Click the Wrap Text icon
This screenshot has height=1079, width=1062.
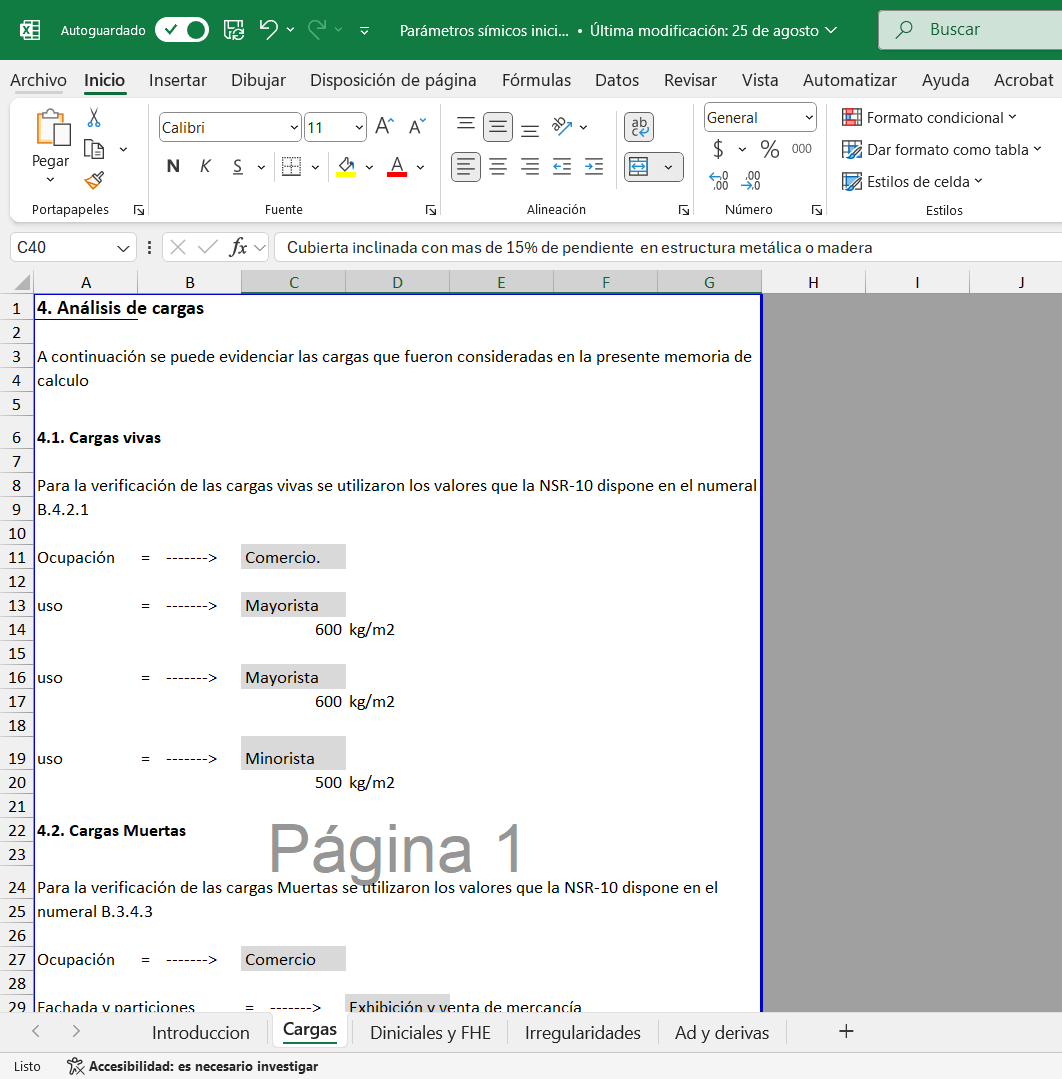coord(639,126)
